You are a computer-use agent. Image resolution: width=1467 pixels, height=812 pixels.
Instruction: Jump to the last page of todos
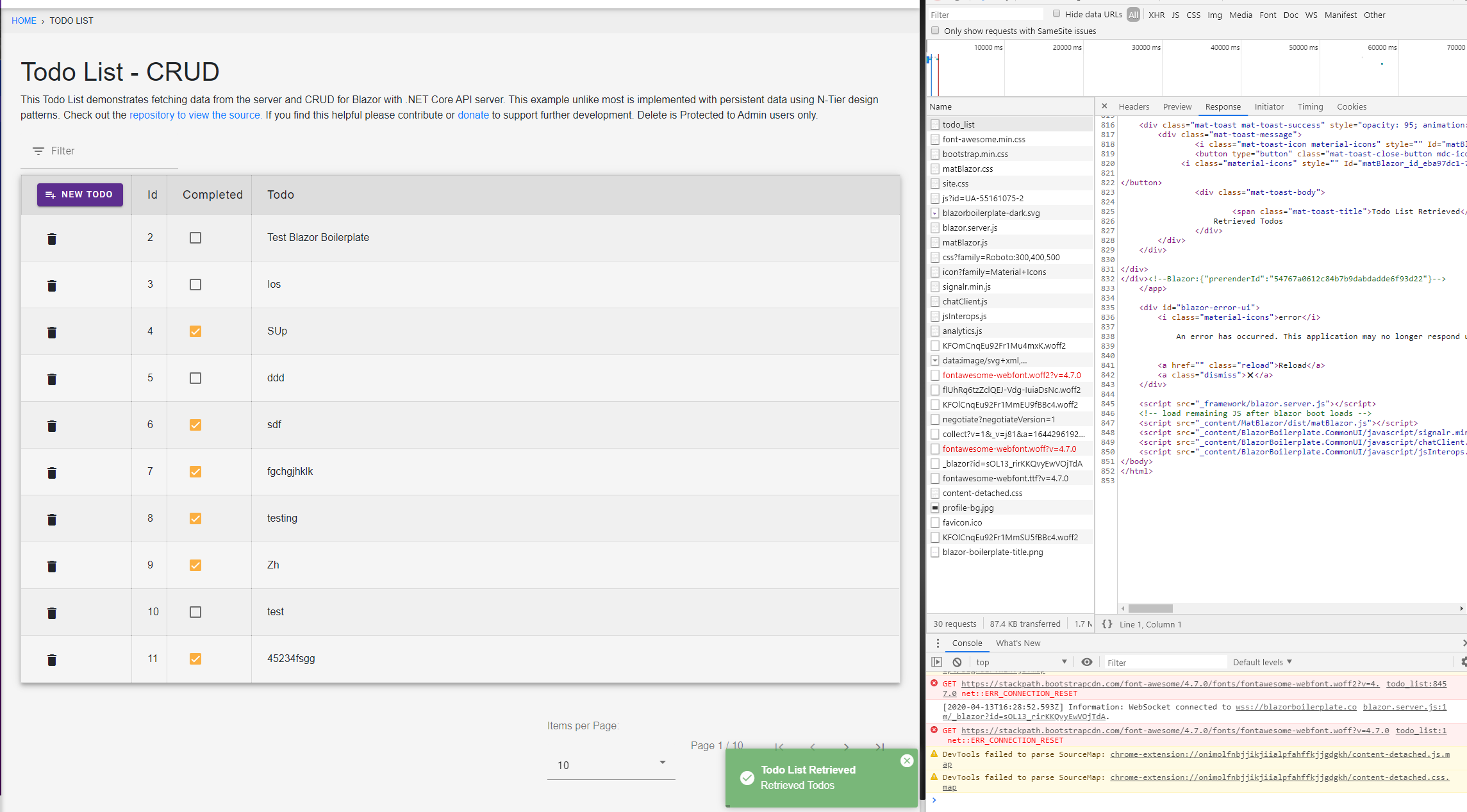click(879, 747)
